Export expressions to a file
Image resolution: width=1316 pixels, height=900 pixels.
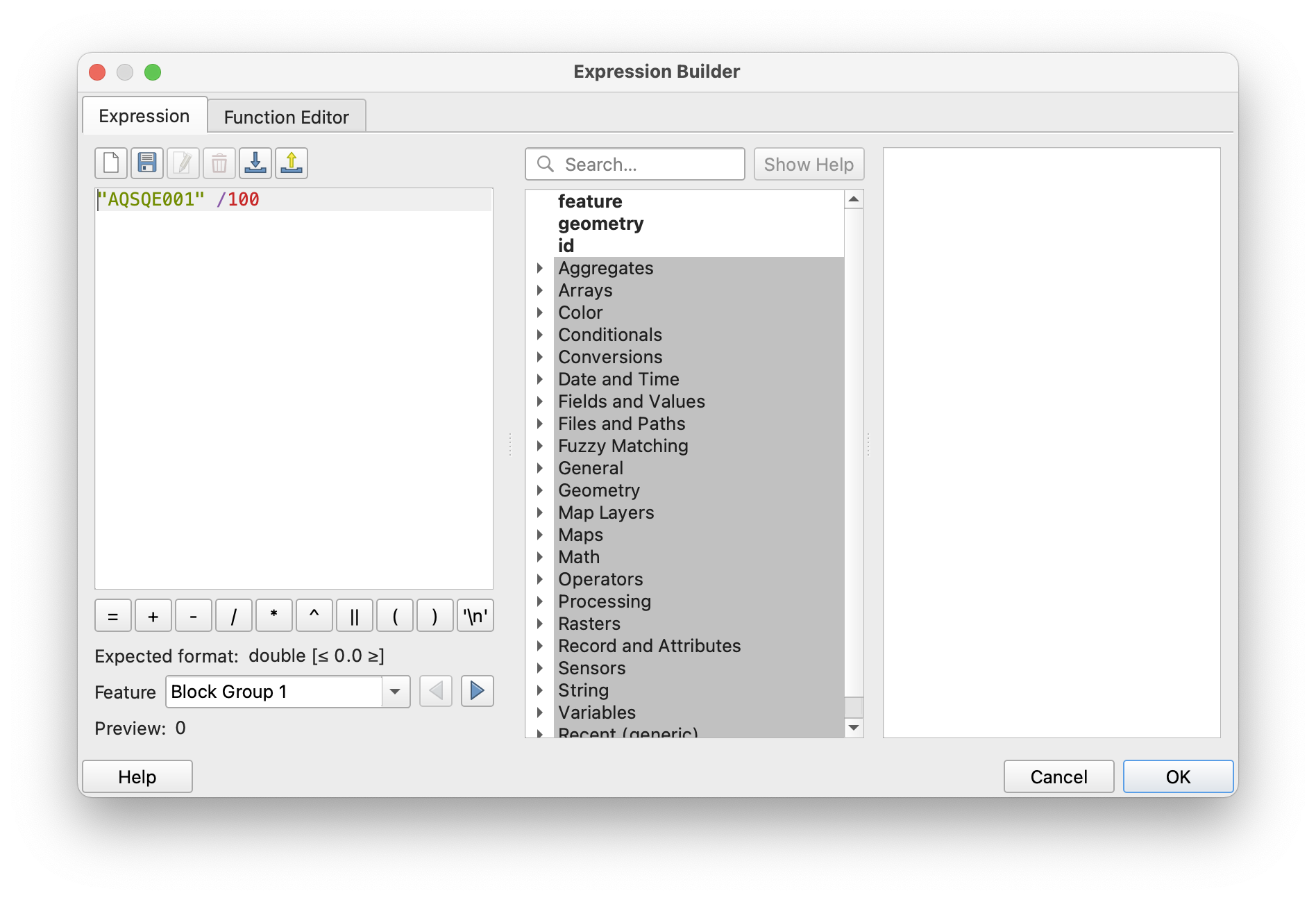click(x=291, y=162)
